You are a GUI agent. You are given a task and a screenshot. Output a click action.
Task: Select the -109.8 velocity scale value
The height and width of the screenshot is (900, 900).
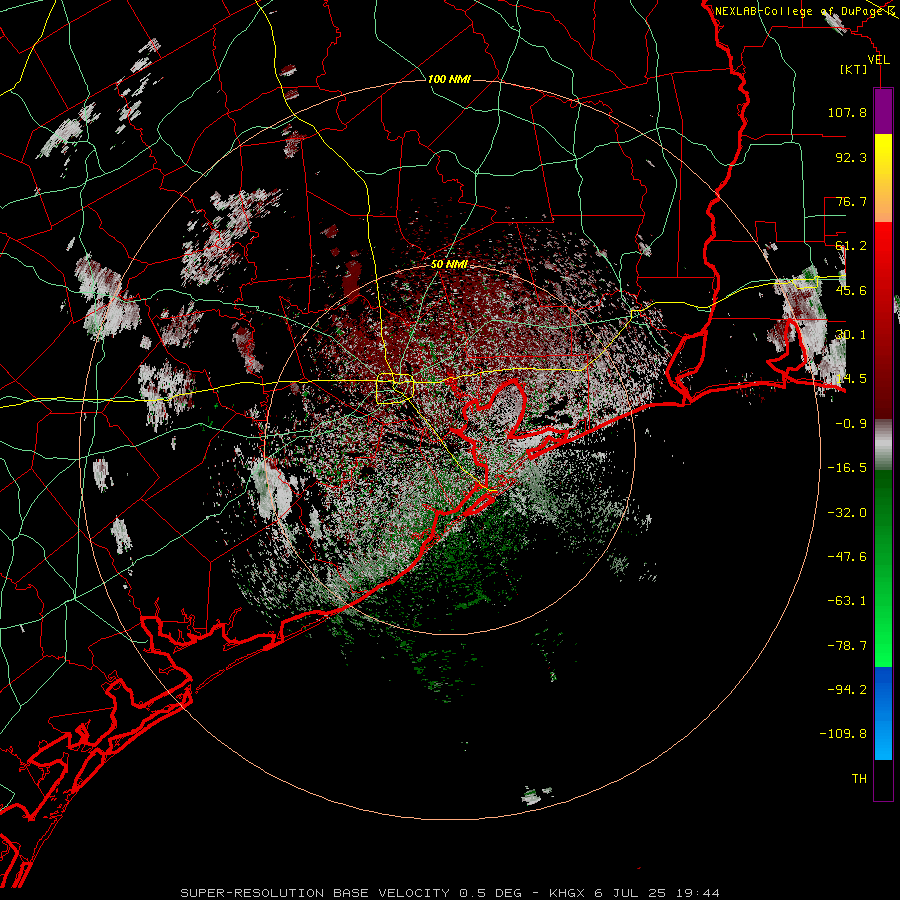point(843,734)
